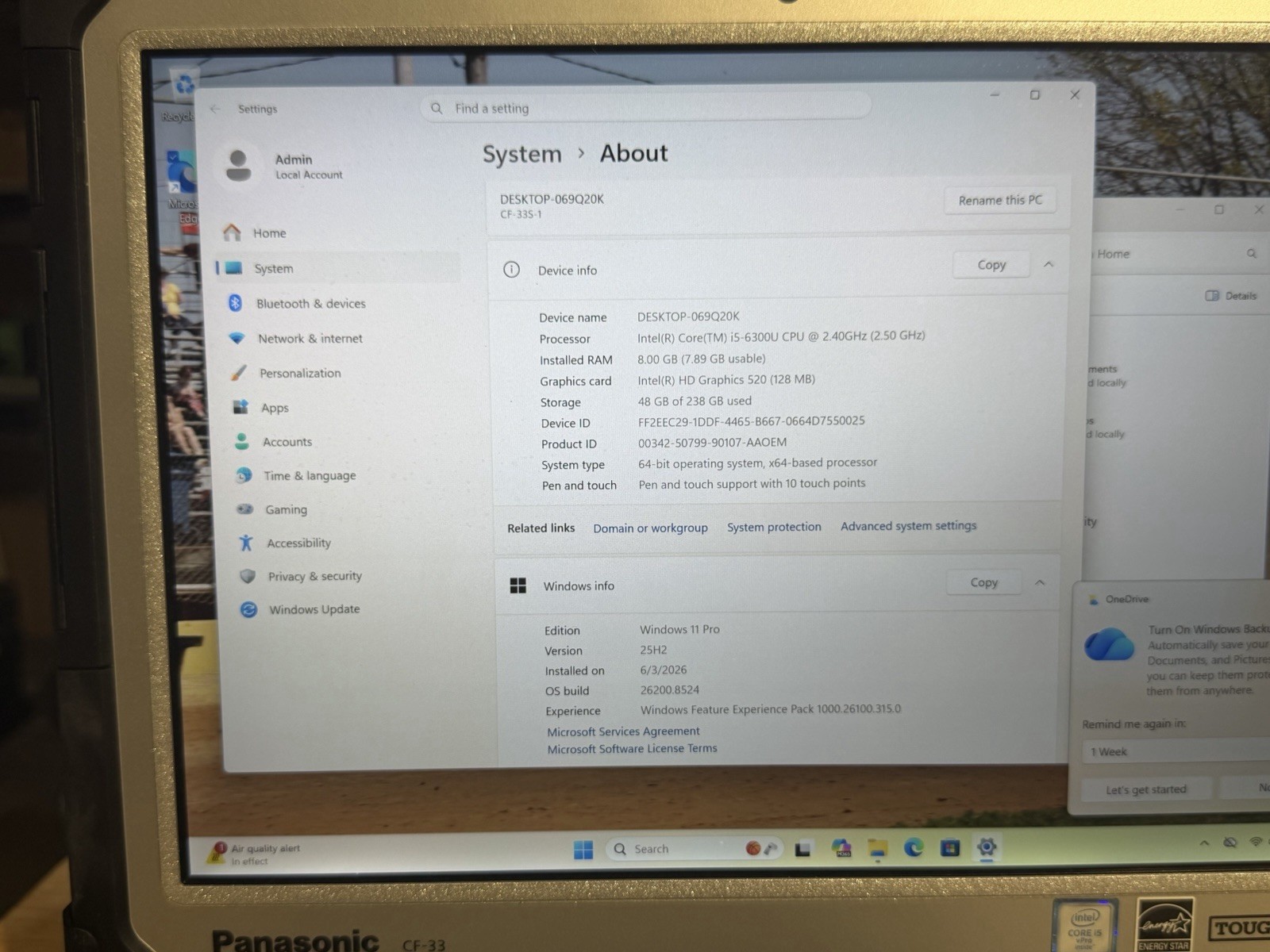
Task: Open Recycle Bin desktop icon
Action: point(183,94)
